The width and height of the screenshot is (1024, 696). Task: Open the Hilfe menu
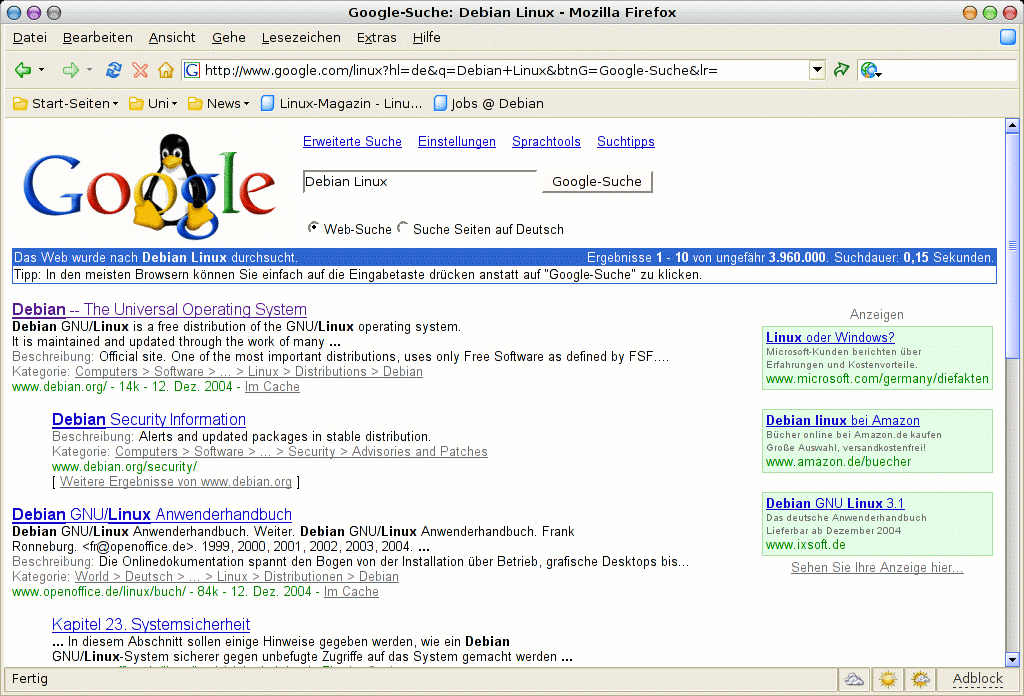426,38
